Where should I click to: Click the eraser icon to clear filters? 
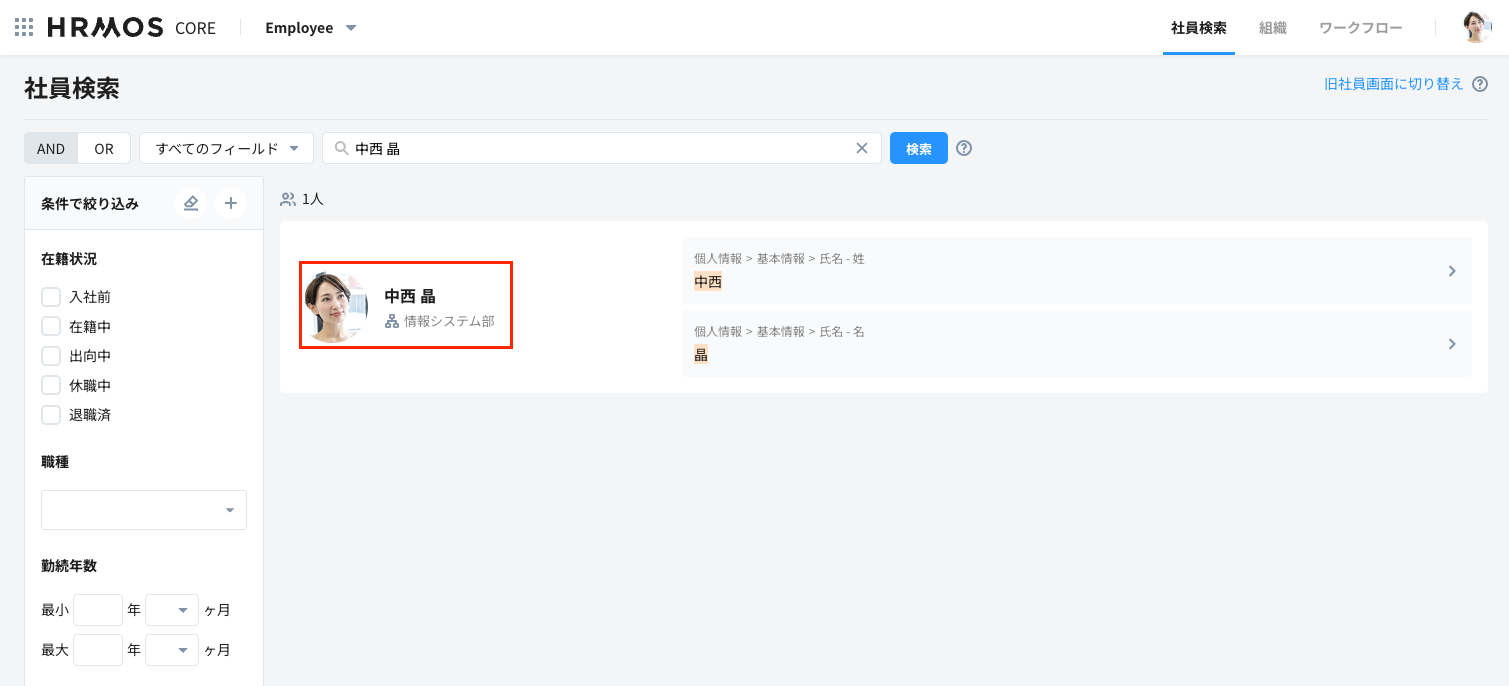191,203
